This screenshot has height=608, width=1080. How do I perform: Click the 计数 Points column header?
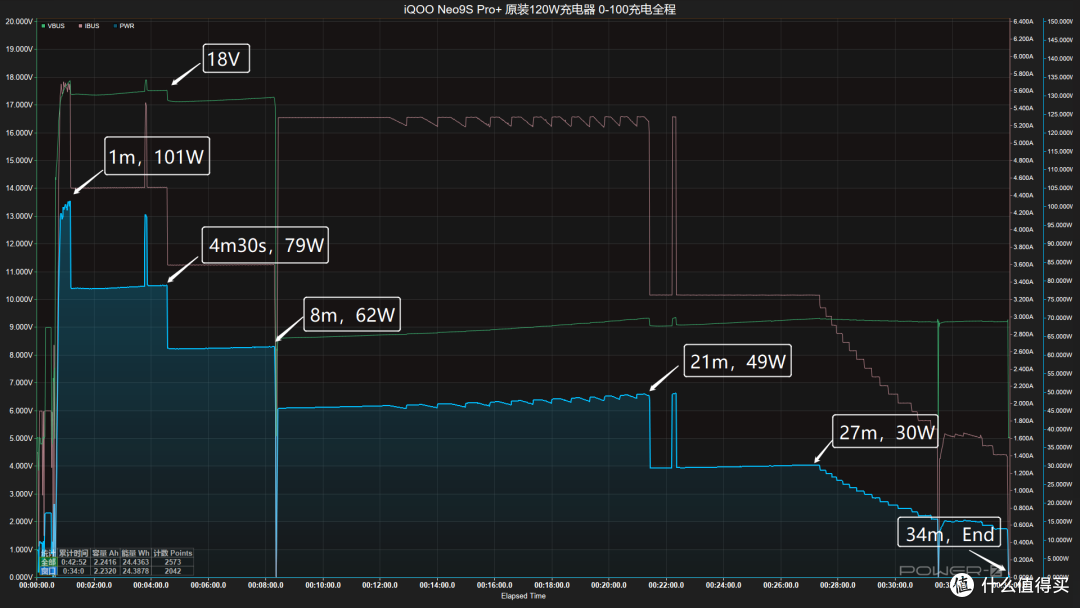[x=173, y=553]
